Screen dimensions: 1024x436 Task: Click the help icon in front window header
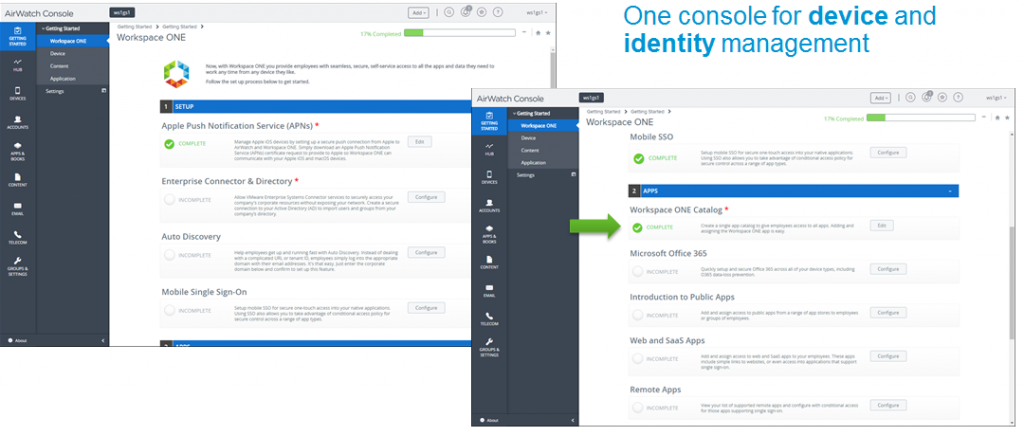[x=958, y=98]
